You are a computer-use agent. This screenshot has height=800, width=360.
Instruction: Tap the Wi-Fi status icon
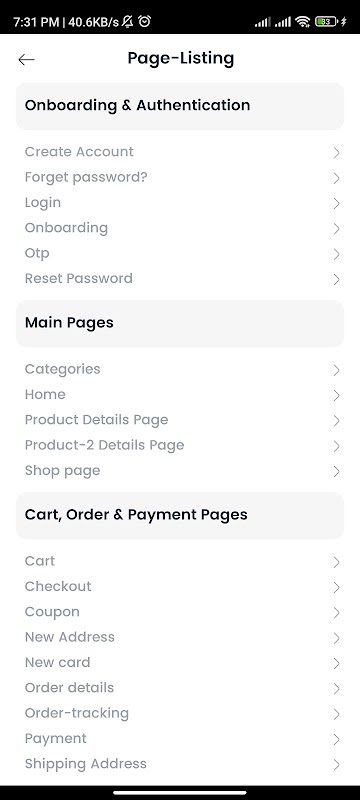[303, 21]
